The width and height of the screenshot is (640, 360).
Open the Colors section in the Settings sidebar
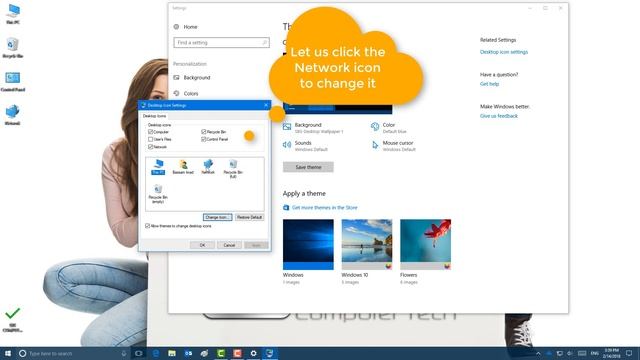click(x=186, y=93)
